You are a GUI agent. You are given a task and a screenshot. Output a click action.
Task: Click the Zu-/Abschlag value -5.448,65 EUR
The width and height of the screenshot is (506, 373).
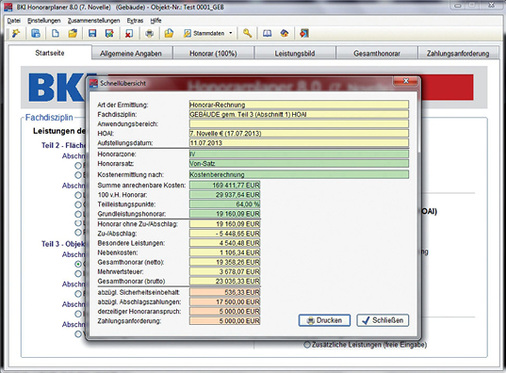point(225,234)
